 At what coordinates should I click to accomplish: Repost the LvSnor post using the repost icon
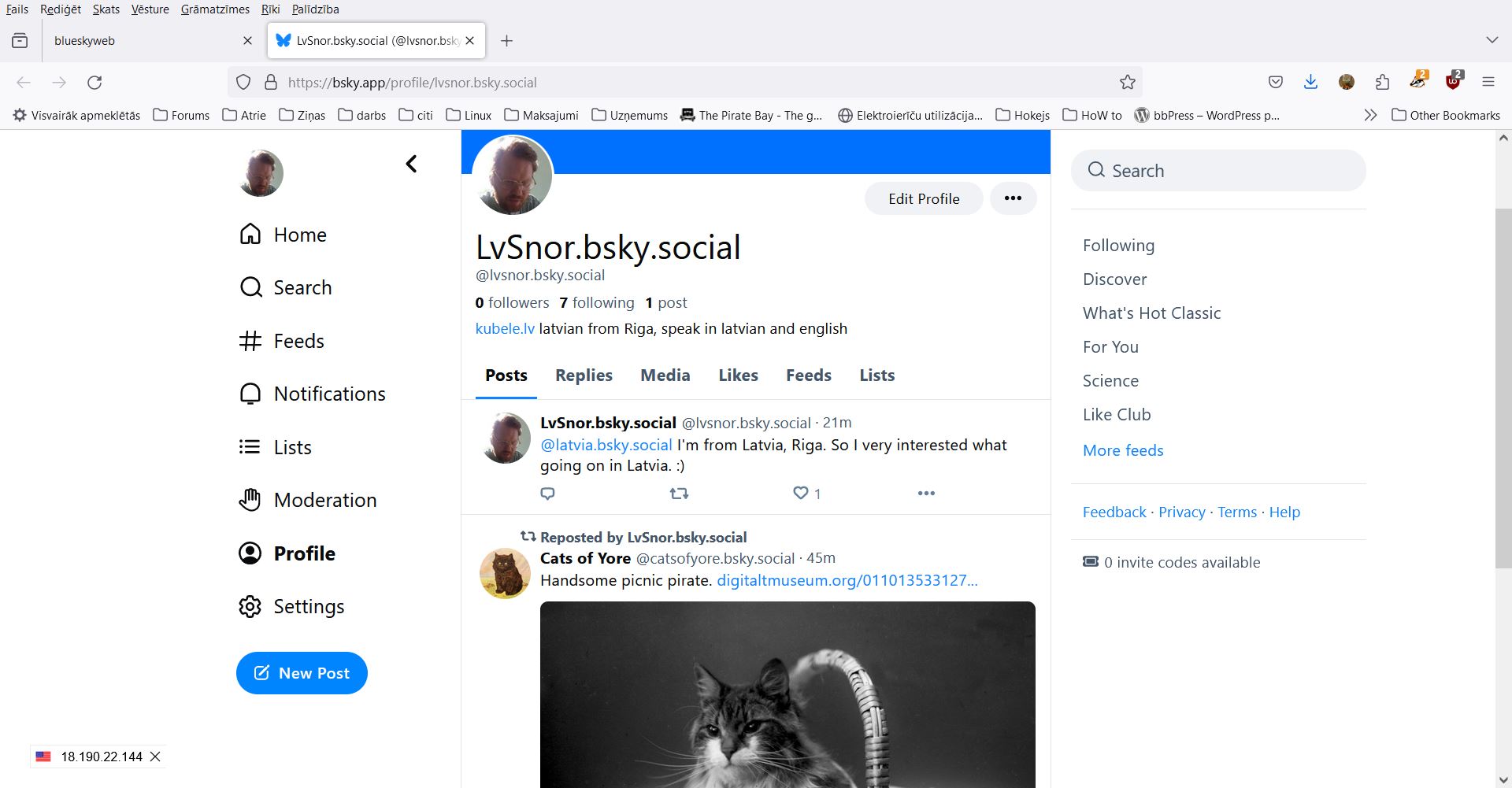tap(679, 494)
